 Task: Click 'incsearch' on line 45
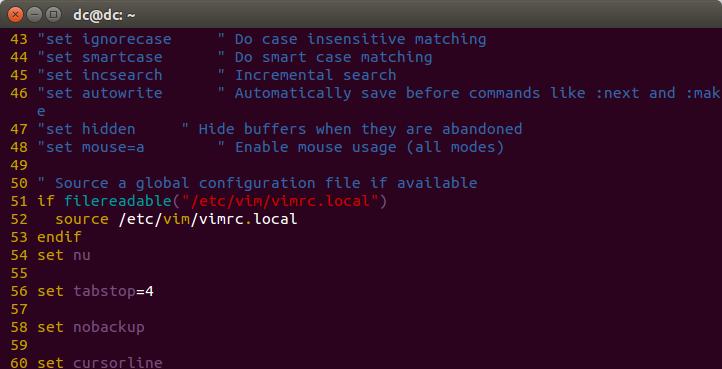point(122,75)
